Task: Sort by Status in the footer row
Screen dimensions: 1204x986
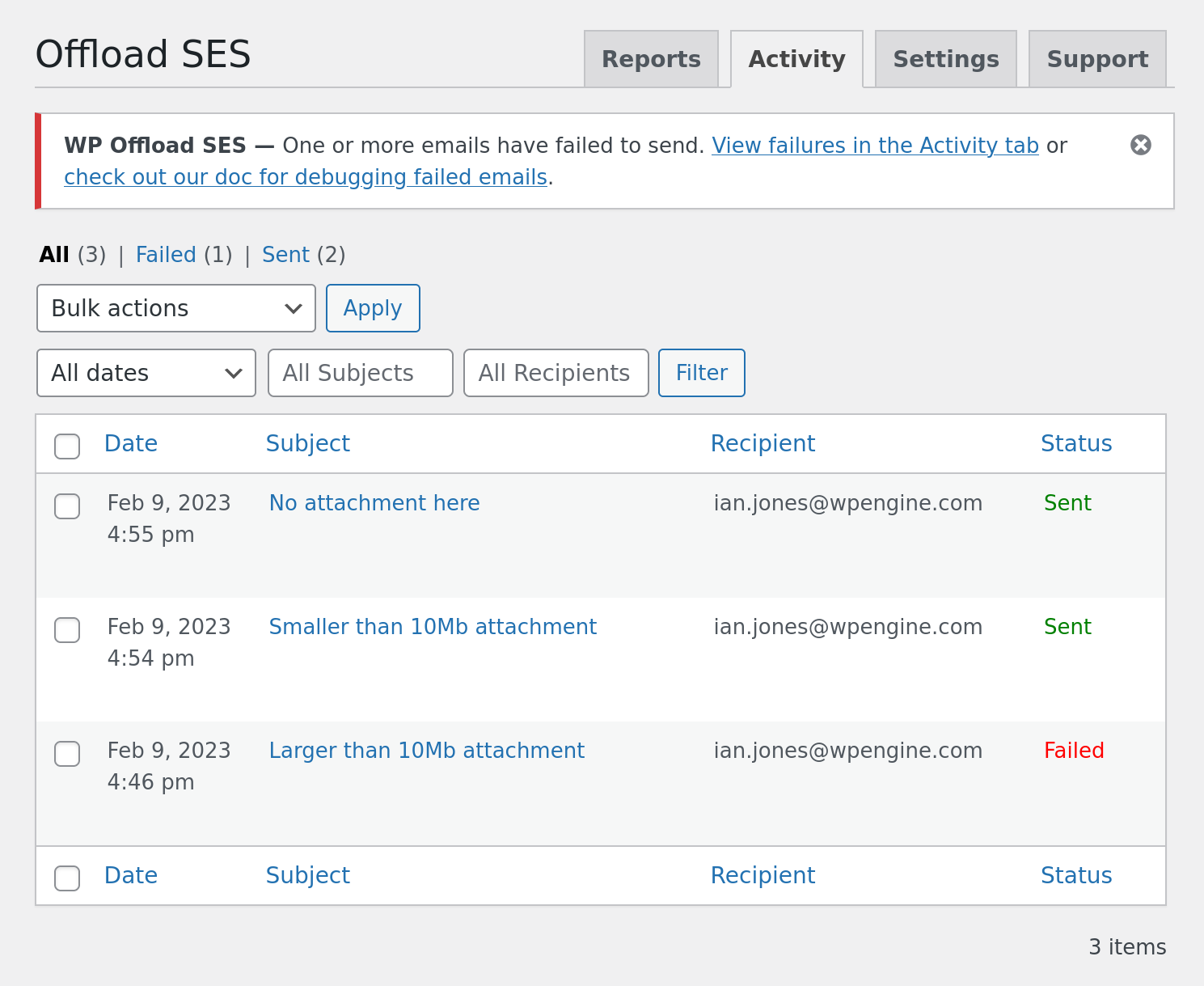Action: click(x=1076, y=875)
